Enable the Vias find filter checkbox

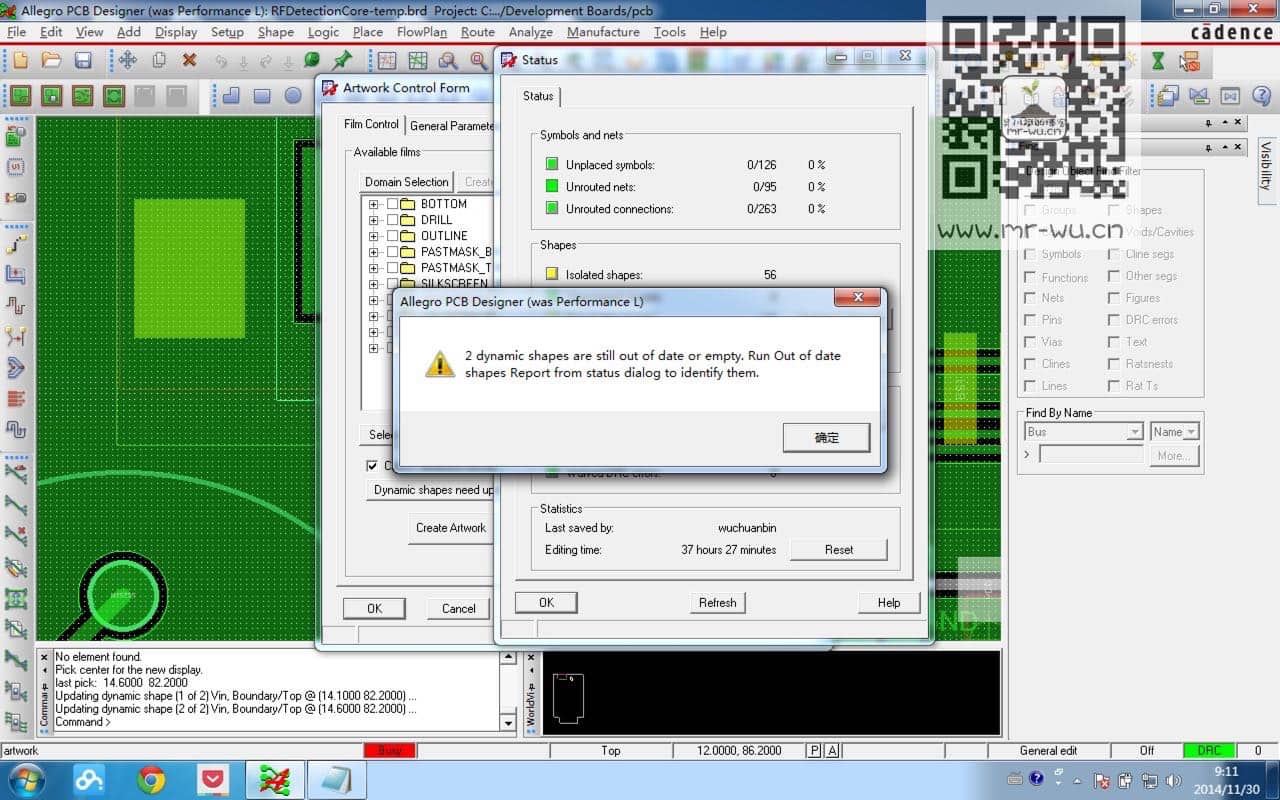[x=1030, y=342]
